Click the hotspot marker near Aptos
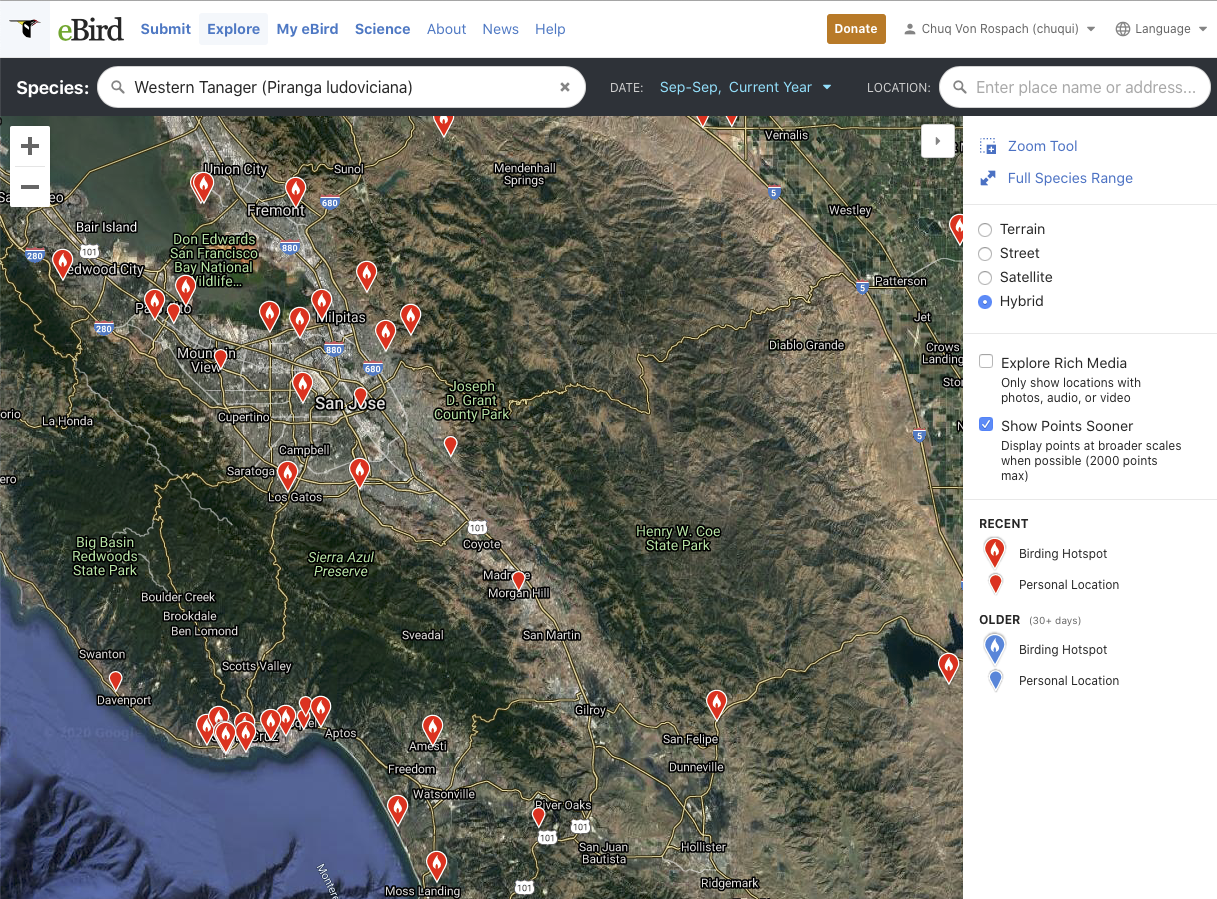Screen dimensions: 1217x899 [320, 710]
